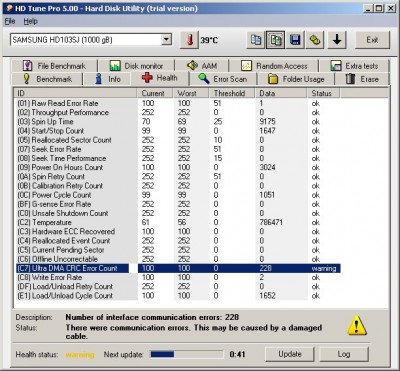400x371 pixels.
Task: Open the File menu
Action: [10, 21]
